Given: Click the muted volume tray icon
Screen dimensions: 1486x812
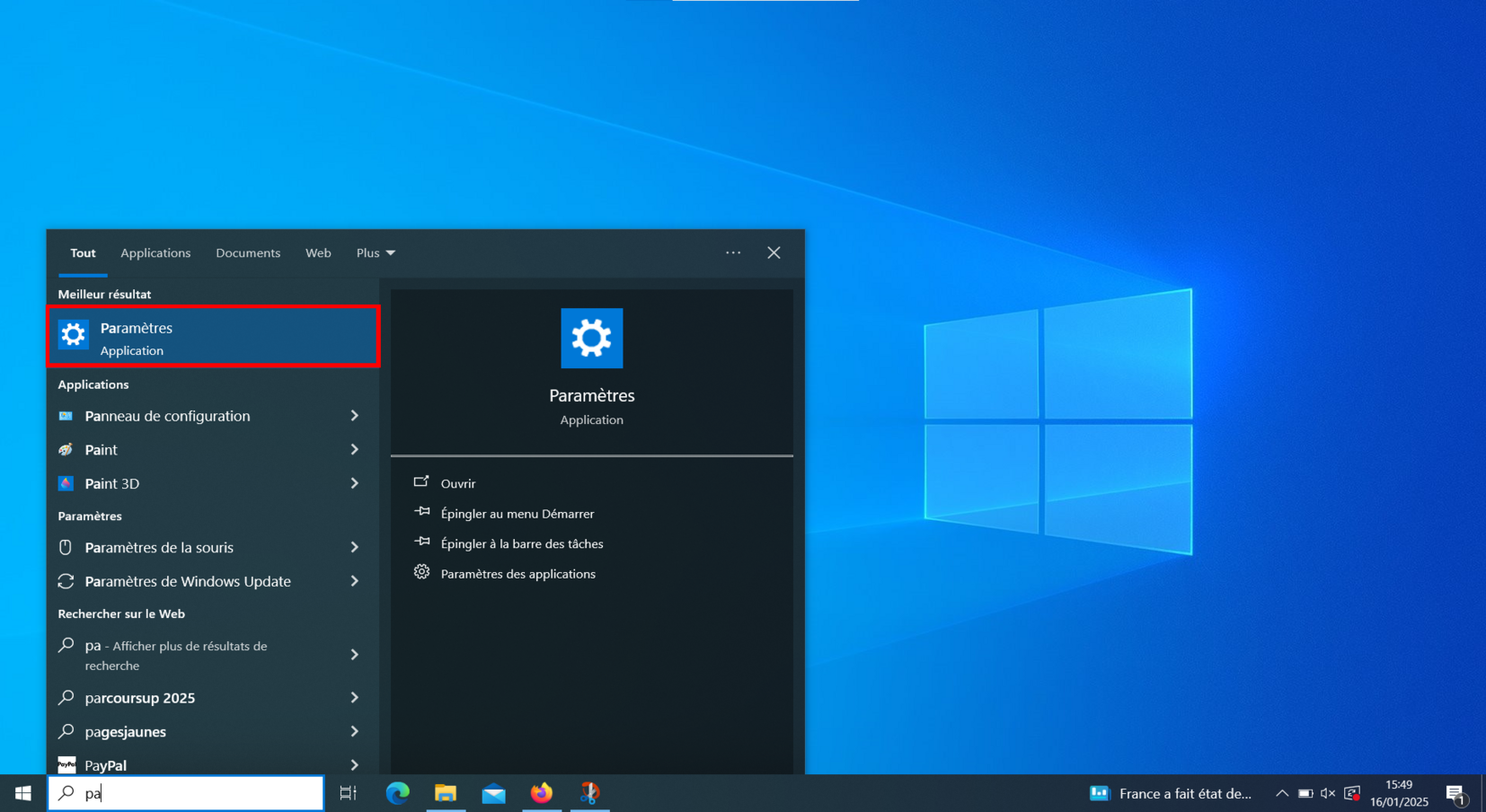Looking at the screenshot, I should pyautogui.click(x=1328, y=793).
